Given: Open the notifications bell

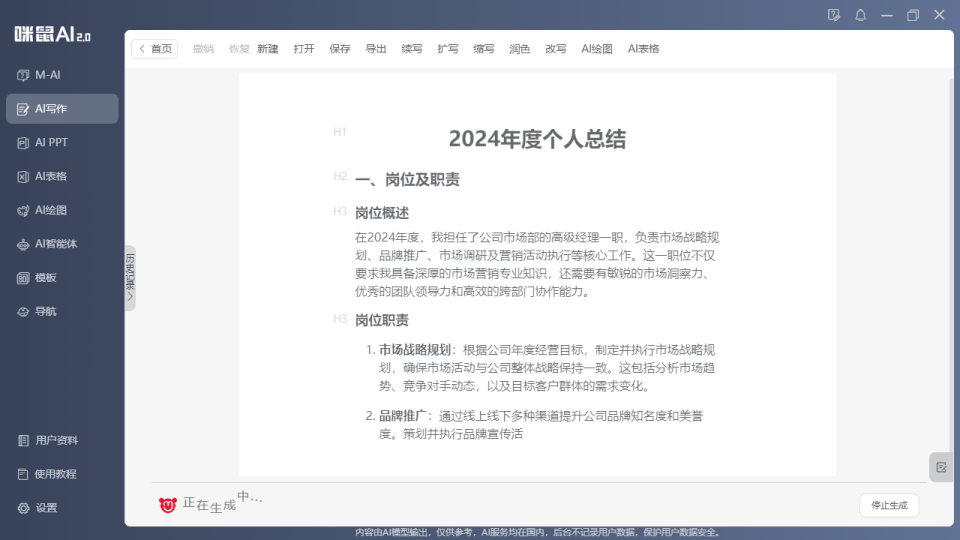Looking at the screenshot, I should pyautogui.click(x=860, y=15).
